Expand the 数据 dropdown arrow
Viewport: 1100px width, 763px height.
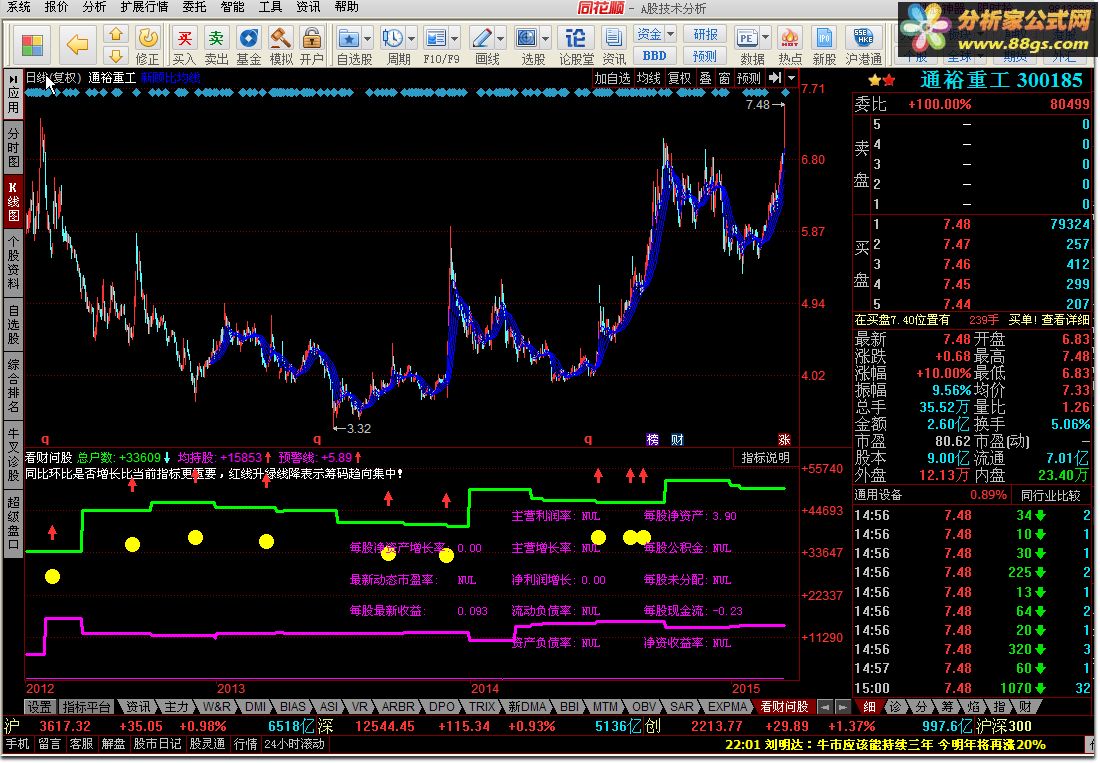point(765,38)
